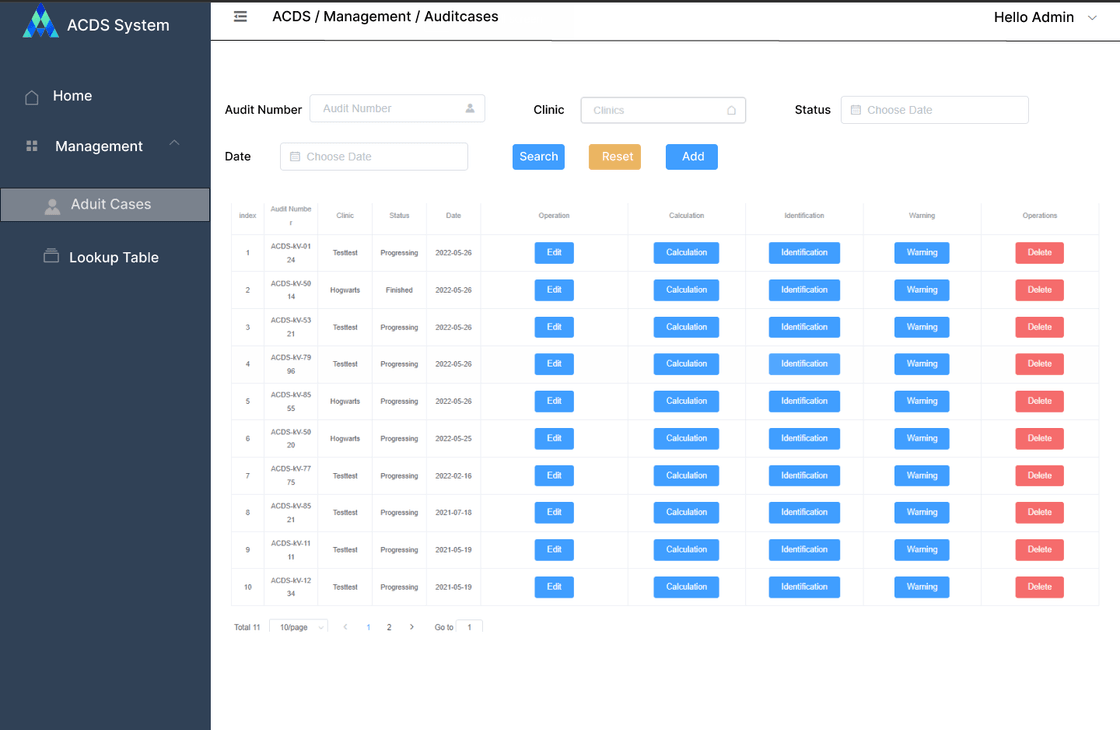This screenshot has height=730, width=1120.
Task: Go to pagination page 2
Action: coord(389,627)
